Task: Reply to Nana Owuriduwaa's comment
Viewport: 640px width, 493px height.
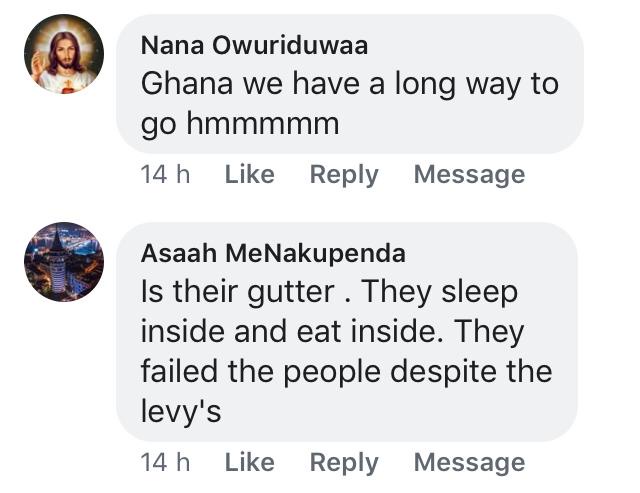Action: click(344, 175)
